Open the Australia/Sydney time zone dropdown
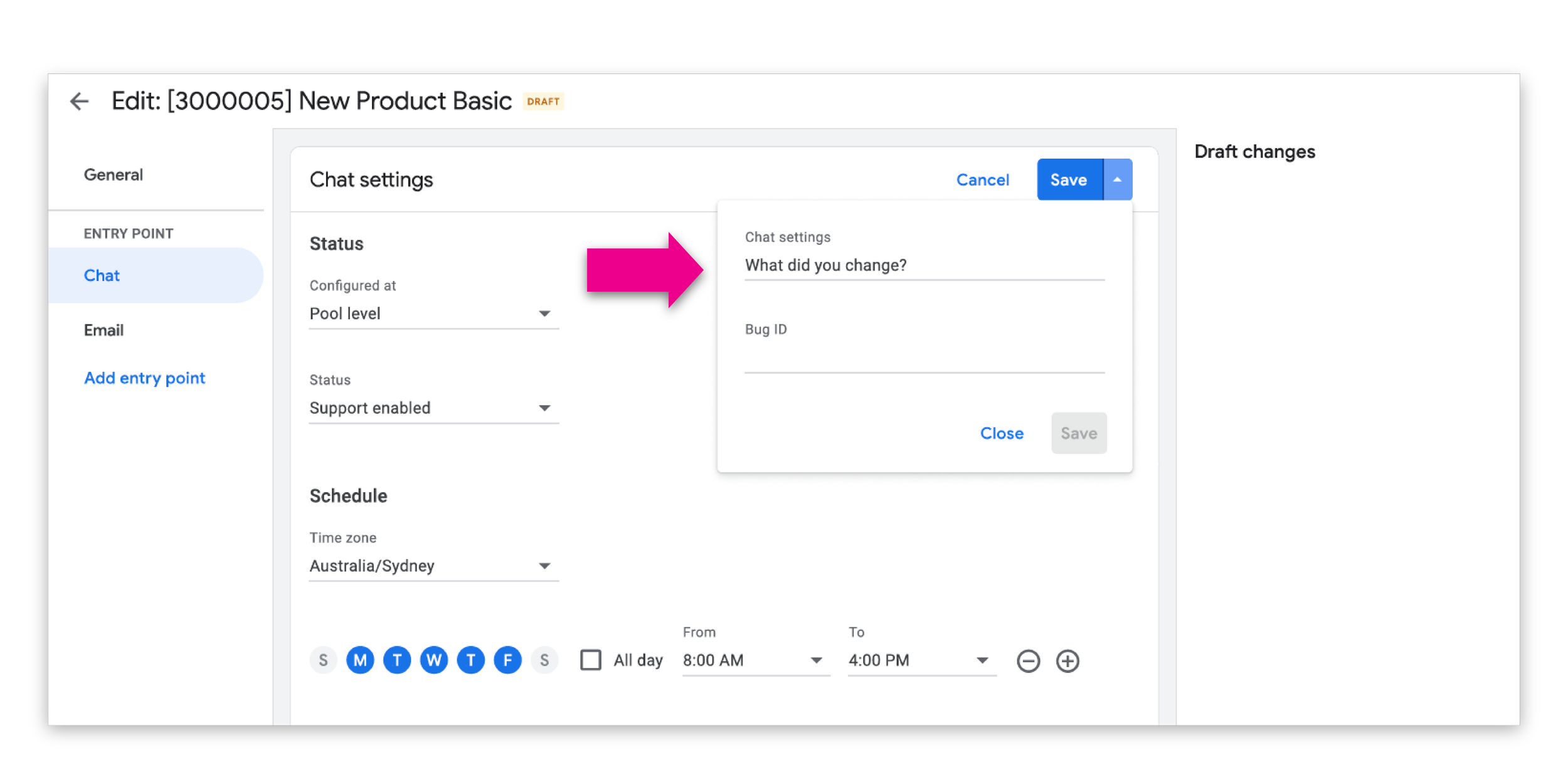This screenshot has width=1568, height=780. point(433,566)
